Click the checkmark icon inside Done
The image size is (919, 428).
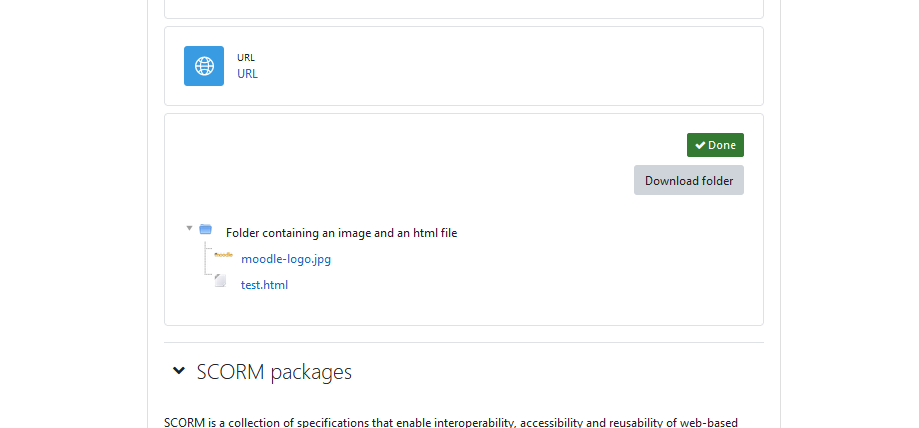700,145
